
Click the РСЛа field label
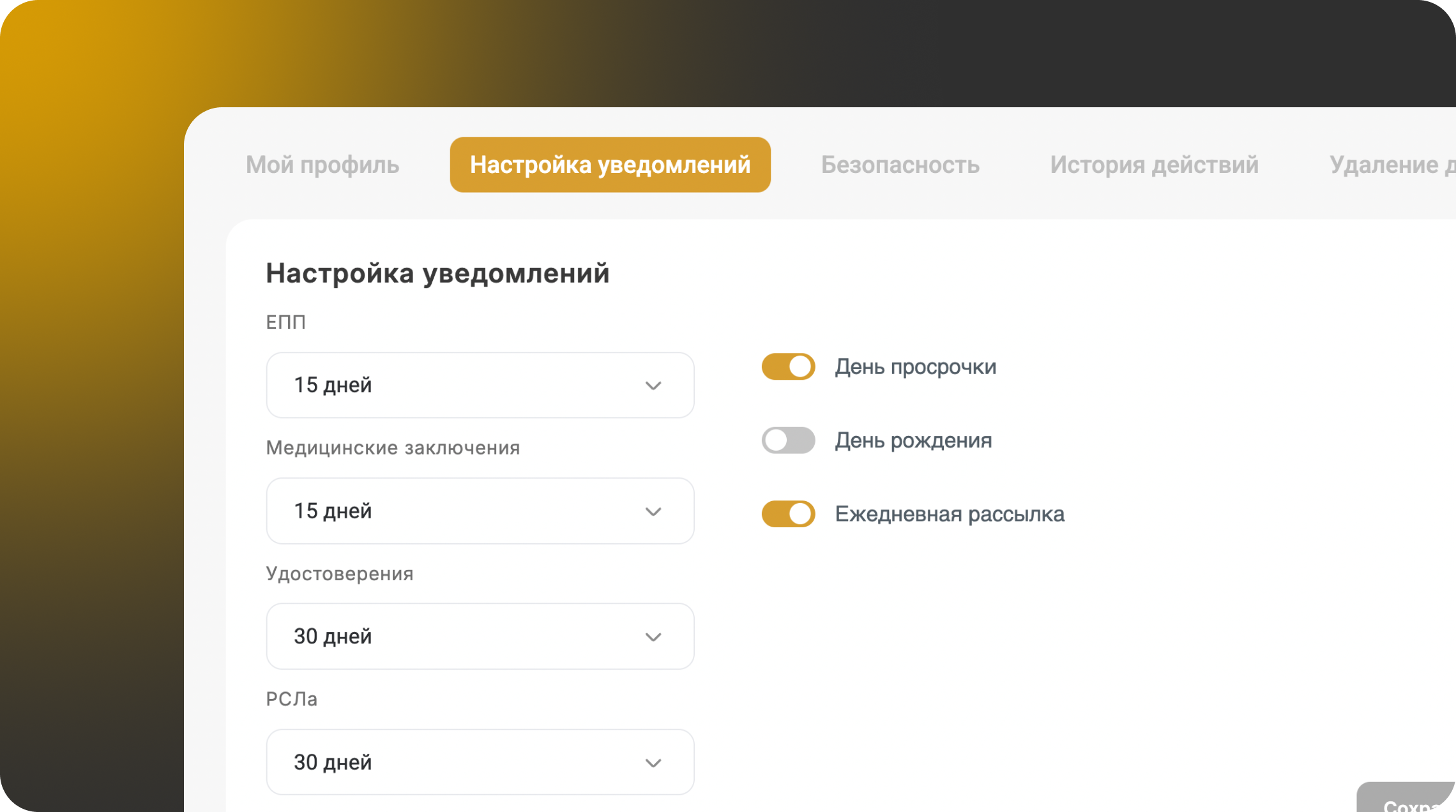(x=291, y=700)
